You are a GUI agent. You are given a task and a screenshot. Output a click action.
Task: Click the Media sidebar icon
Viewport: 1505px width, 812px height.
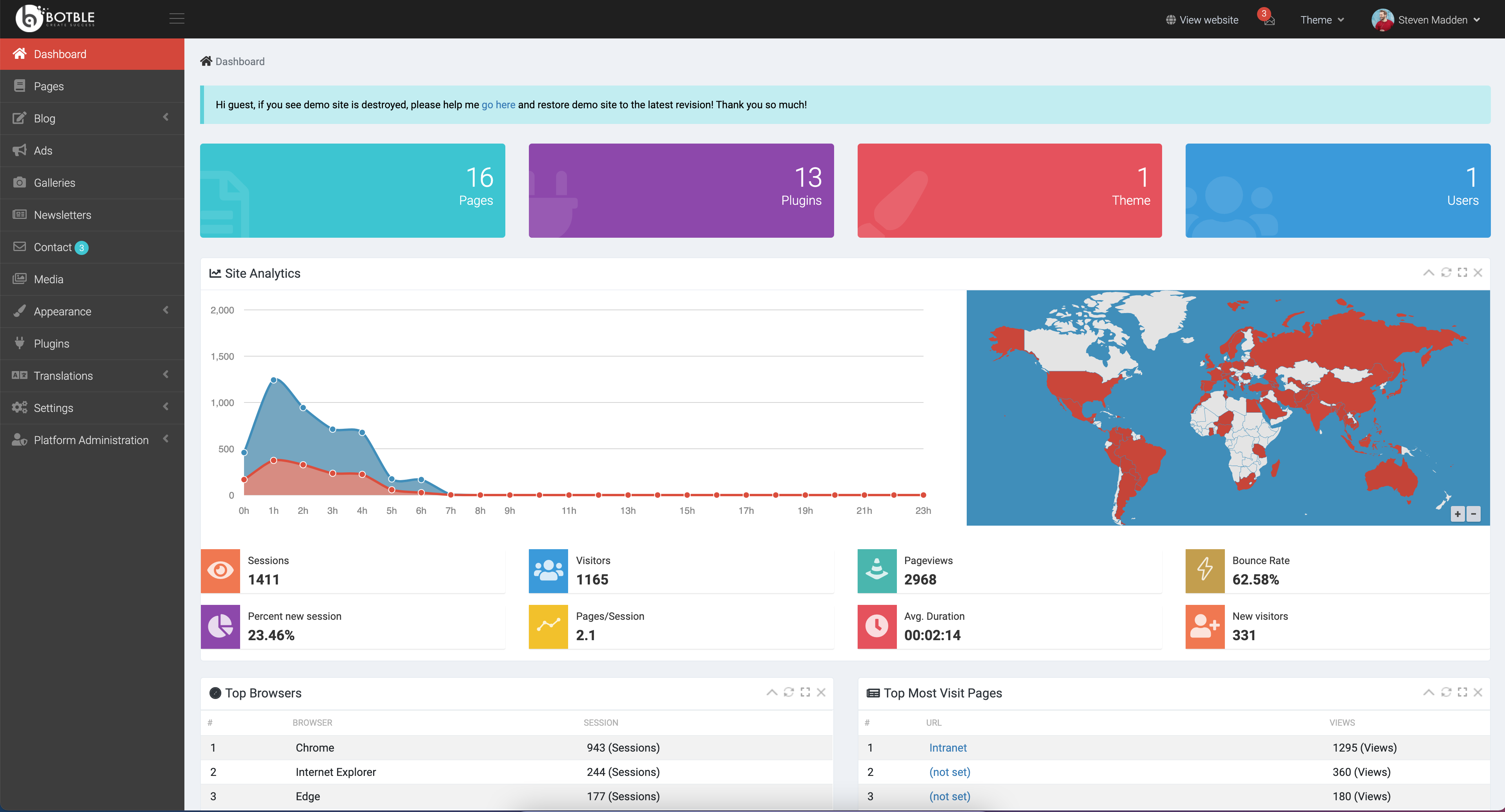coord(19,279)
